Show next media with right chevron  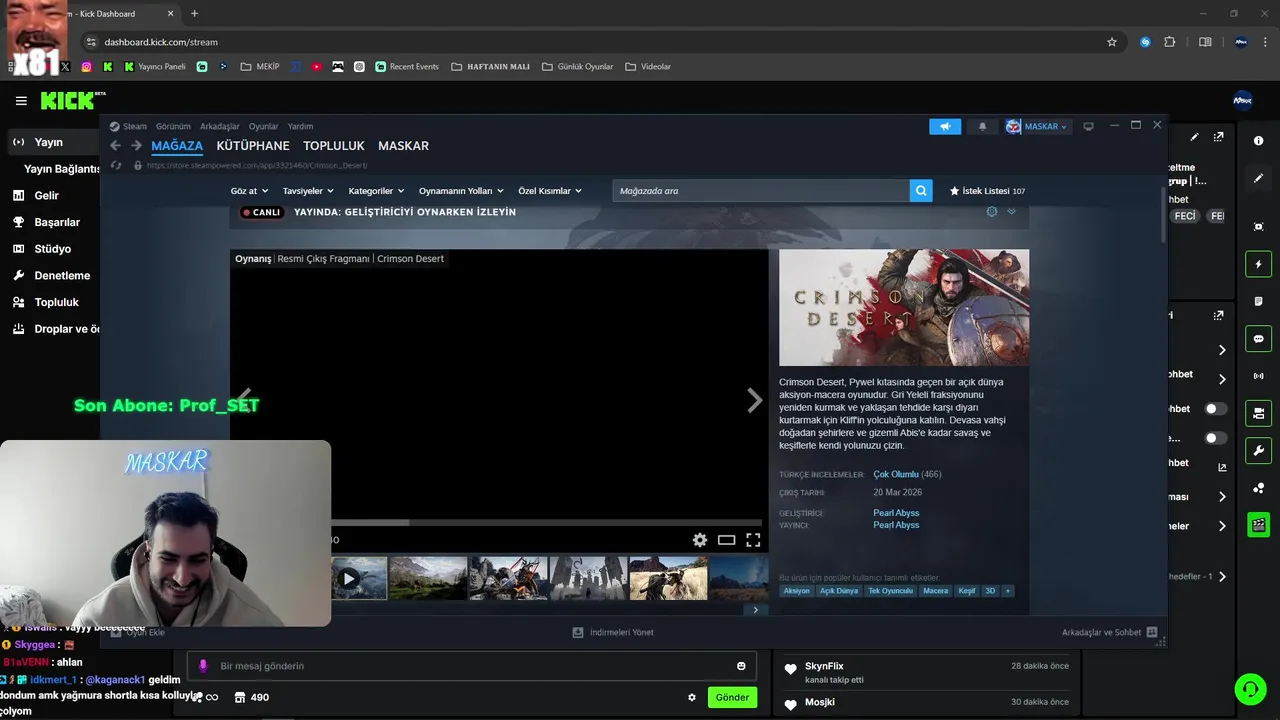755,401
